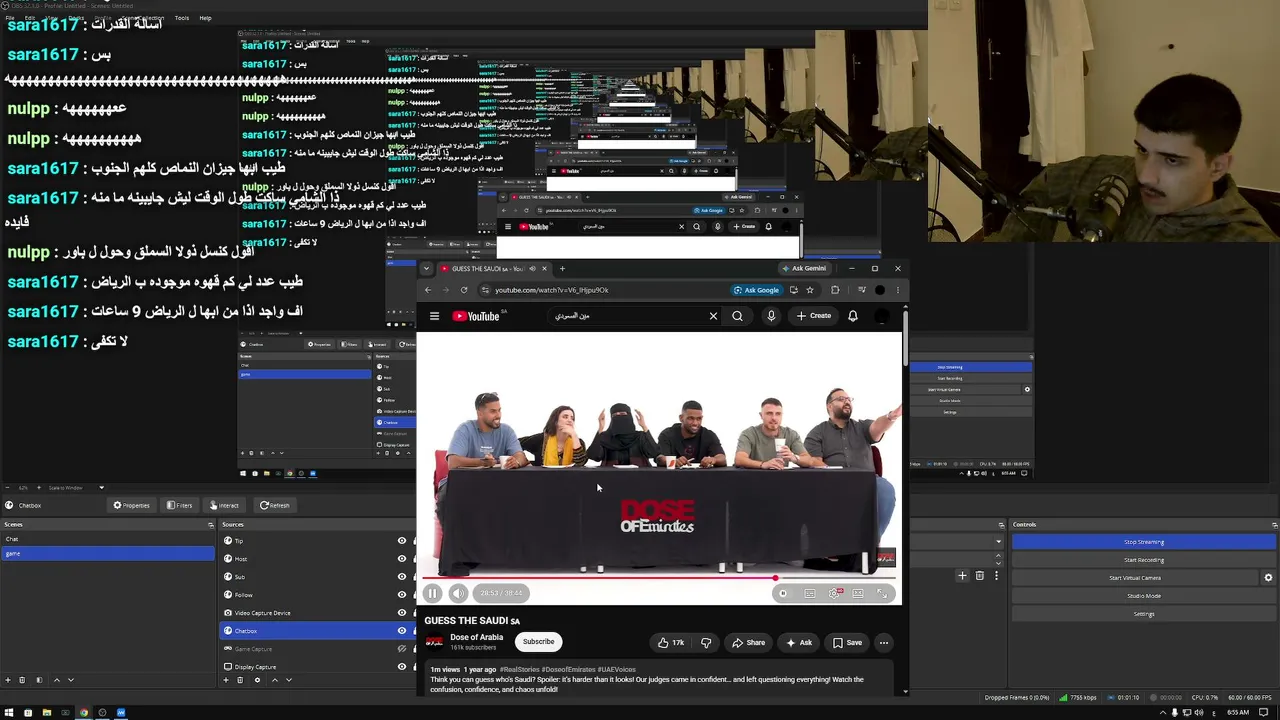Hide the Video Capture Device source

pos(402,613)
